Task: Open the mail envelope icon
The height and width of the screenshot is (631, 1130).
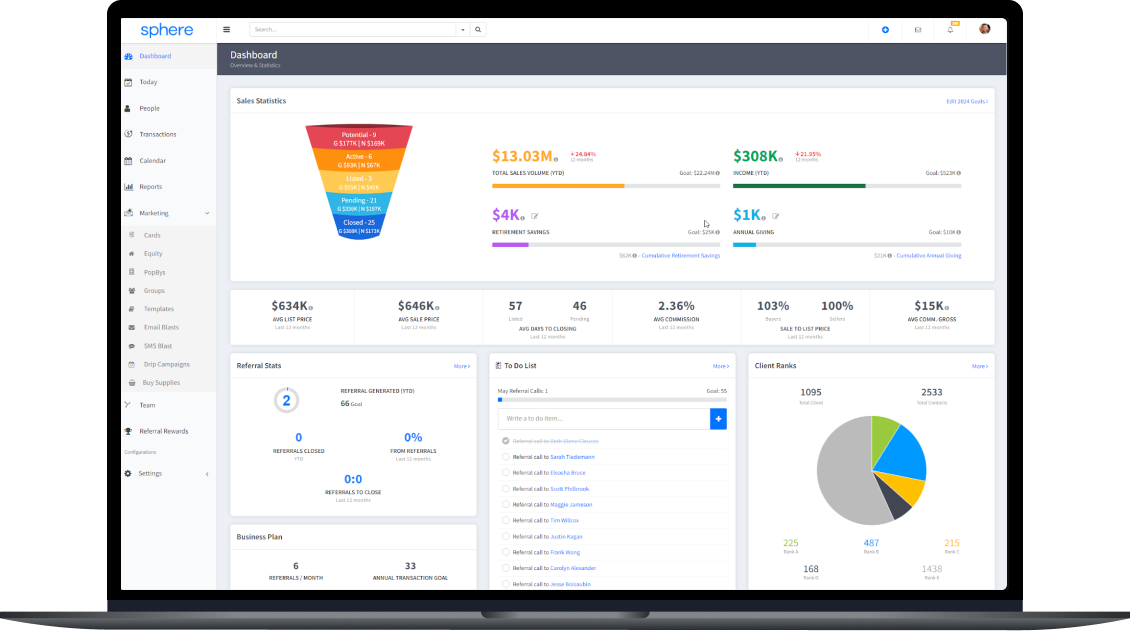Action: tap(918, 30)
